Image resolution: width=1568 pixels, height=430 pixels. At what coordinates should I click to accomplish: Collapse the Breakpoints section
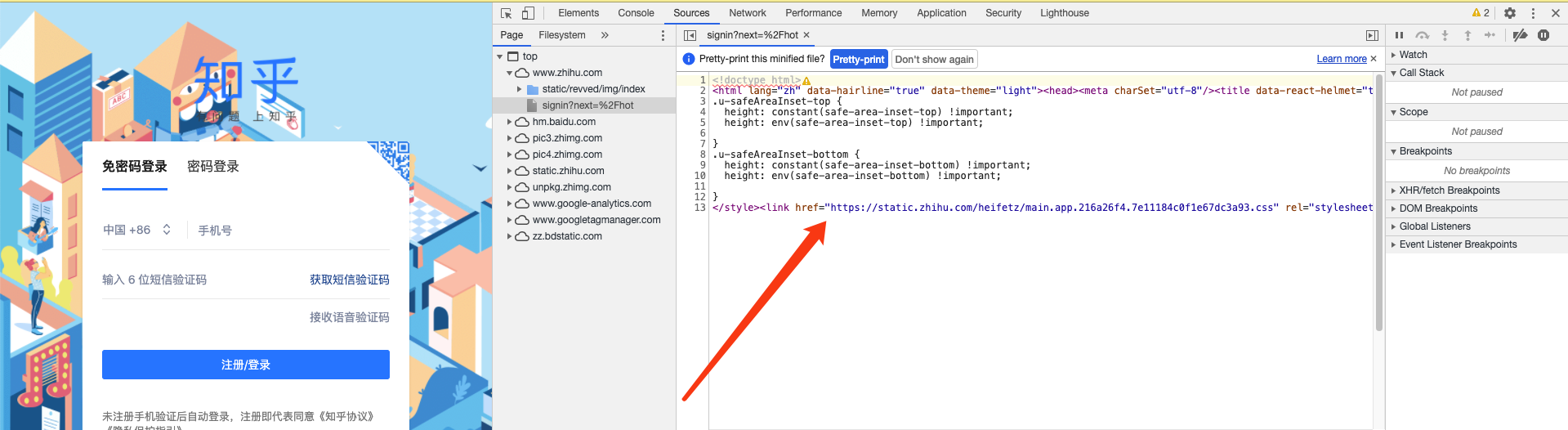click(x=1476, y=151)
